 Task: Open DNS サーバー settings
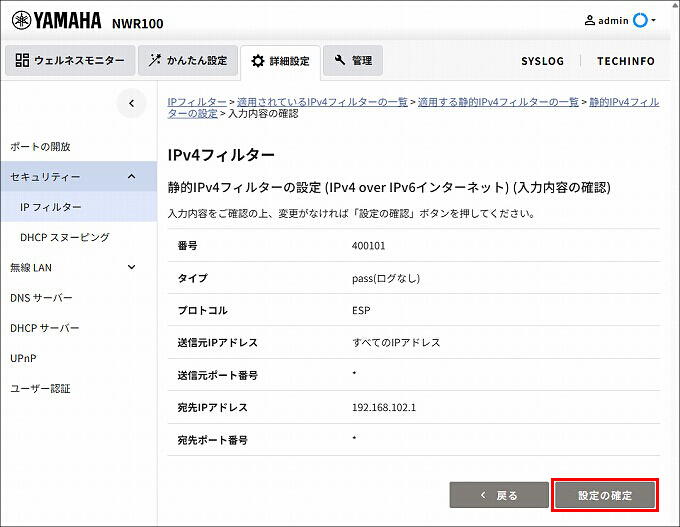coord(41,298)
